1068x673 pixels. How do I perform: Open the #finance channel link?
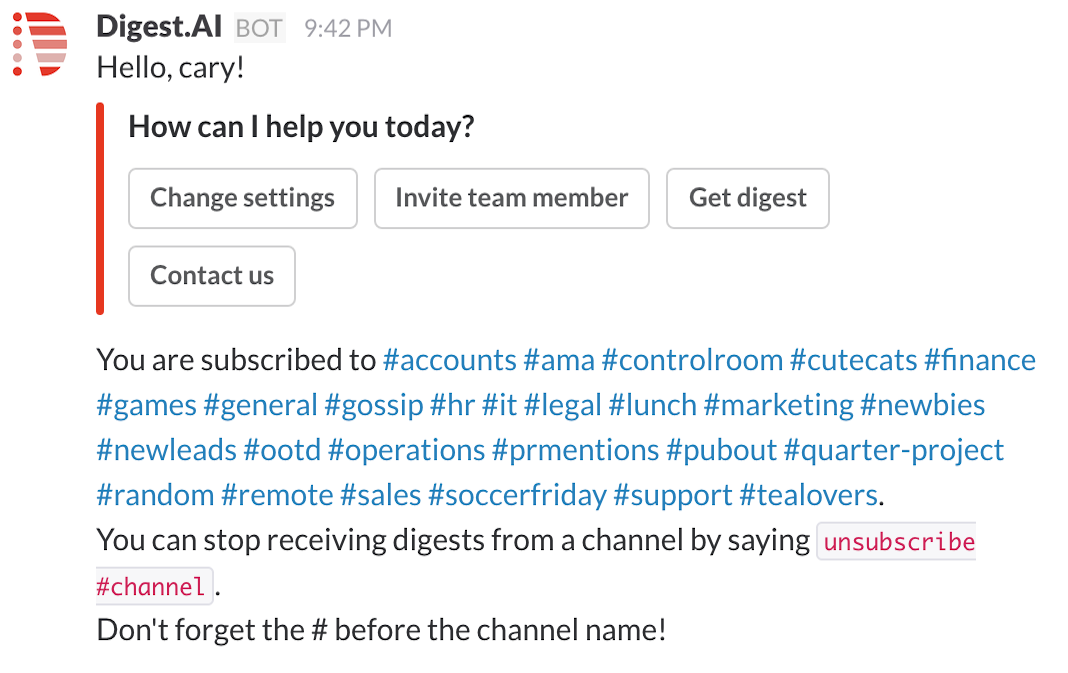tap(980, 360)
